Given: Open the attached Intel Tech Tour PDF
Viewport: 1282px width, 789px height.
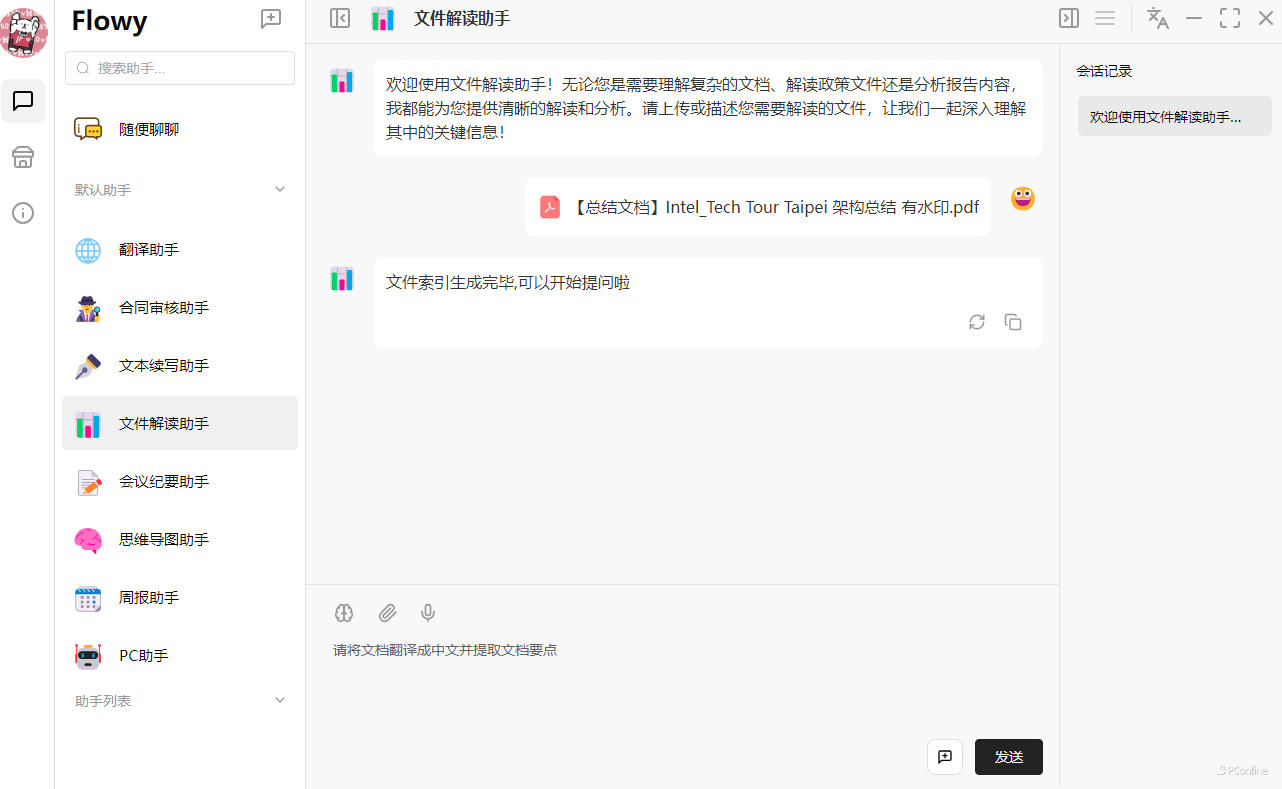Looking at the screenshot, I should point(758,207).
